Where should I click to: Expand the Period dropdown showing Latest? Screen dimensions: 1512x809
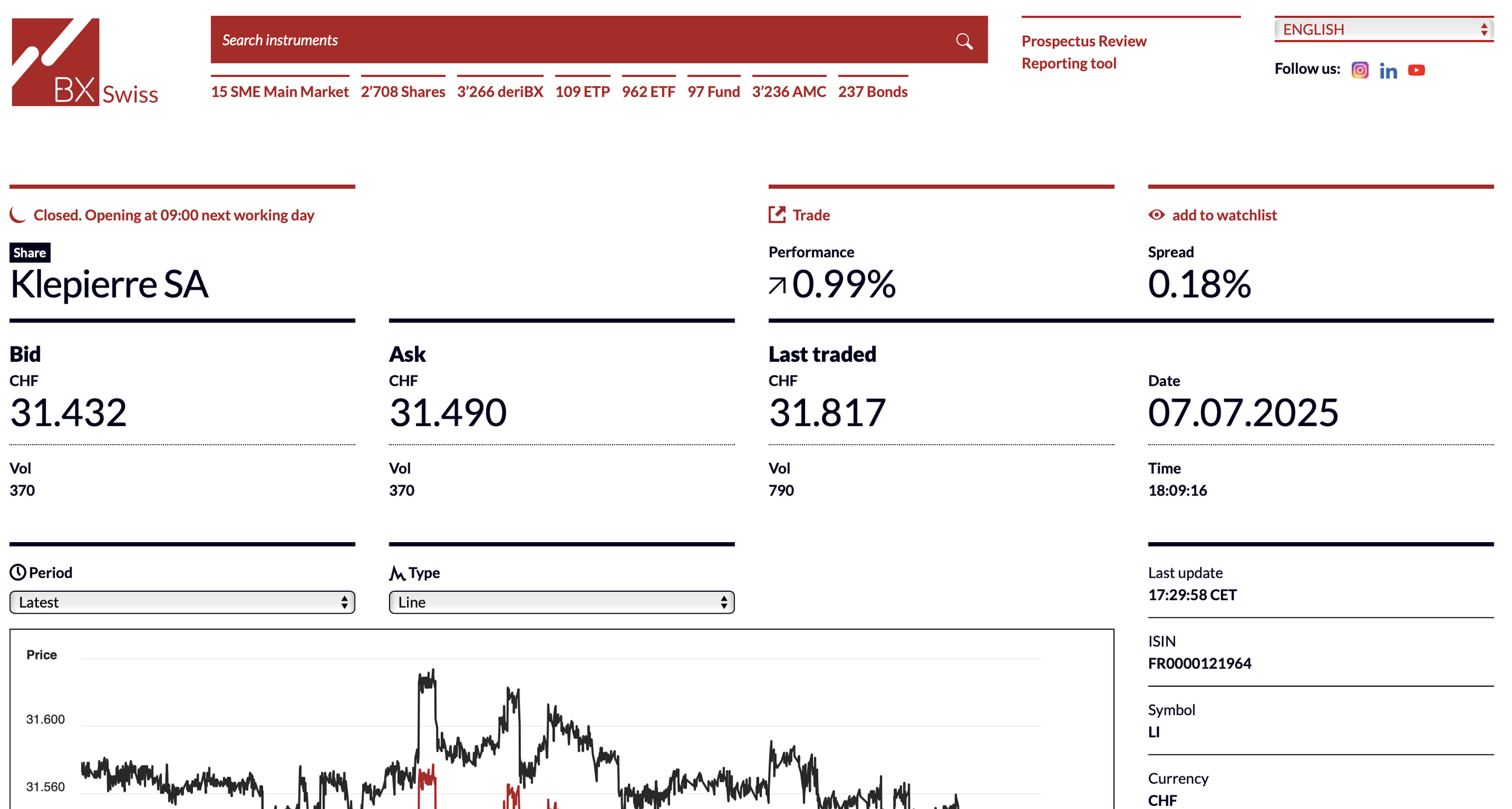(182, 602)
